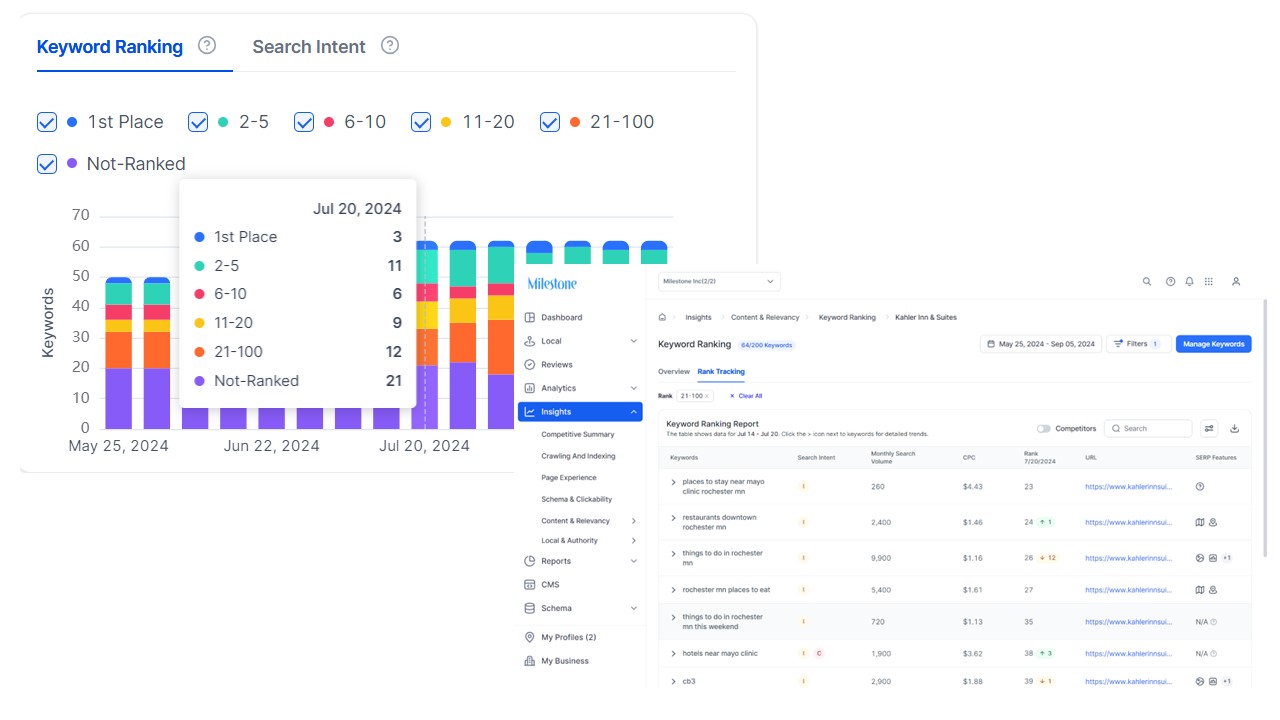Open the Overview tab
The image size is (1280, 720).
674,372
